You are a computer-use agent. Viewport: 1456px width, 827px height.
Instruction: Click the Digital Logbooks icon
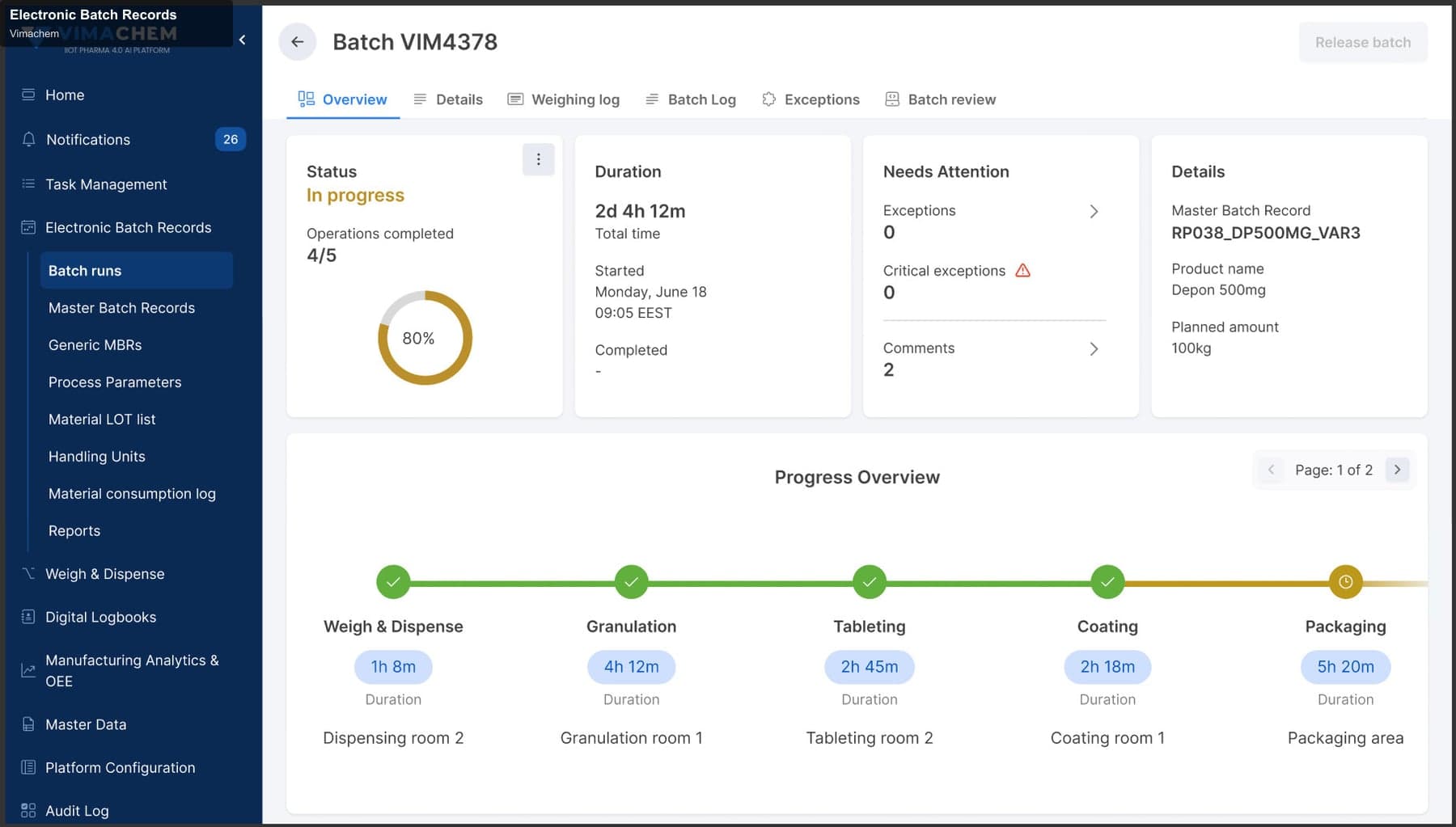pyautogui.click(x=28, y=617)
